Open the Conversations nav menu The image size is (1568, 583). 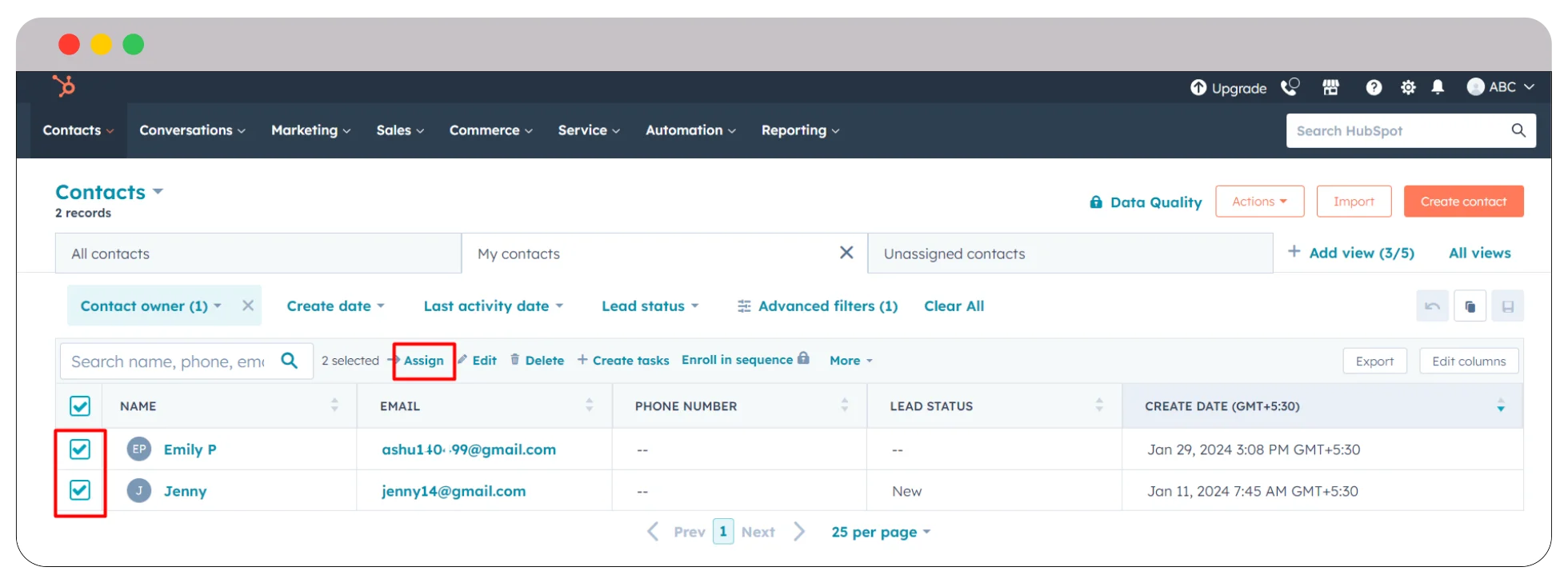[192, 130]
